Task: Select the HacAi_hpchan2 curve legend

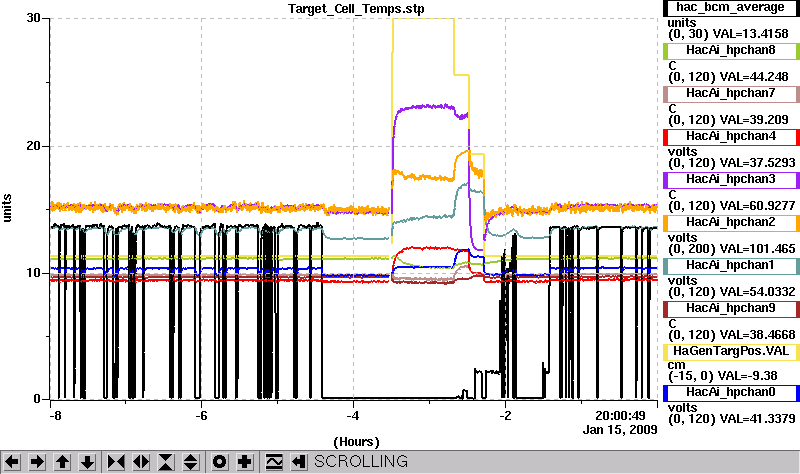Action: (731, 222)
